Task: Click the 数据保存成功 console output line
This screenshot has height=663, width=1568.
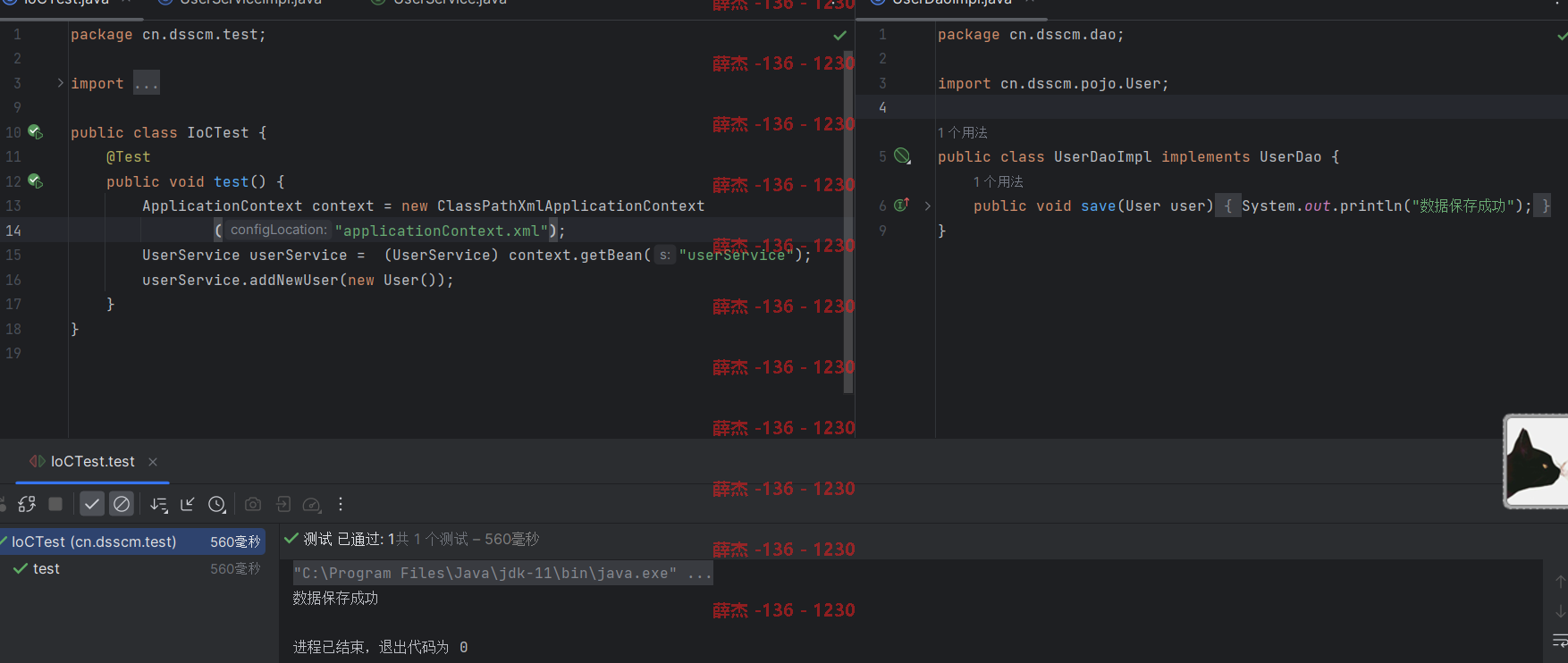Action: point(335,598)
